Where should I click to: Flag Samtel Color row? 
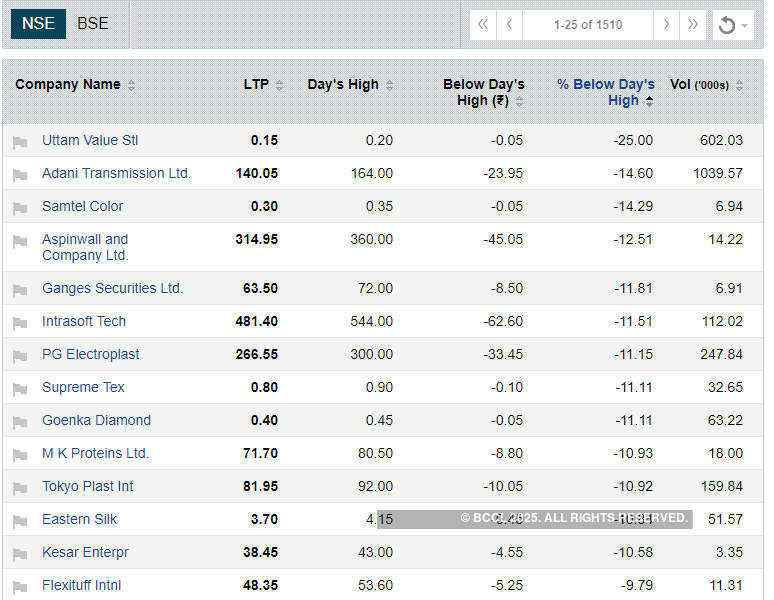click(x=20, y=208)
